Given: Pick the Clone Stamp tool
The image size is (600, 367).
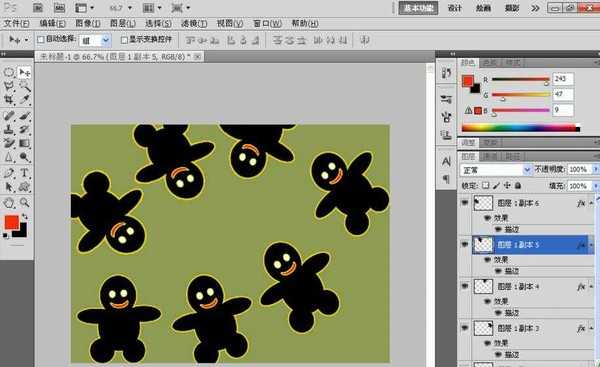Looking at the screenshot, I should coord(8,129).
